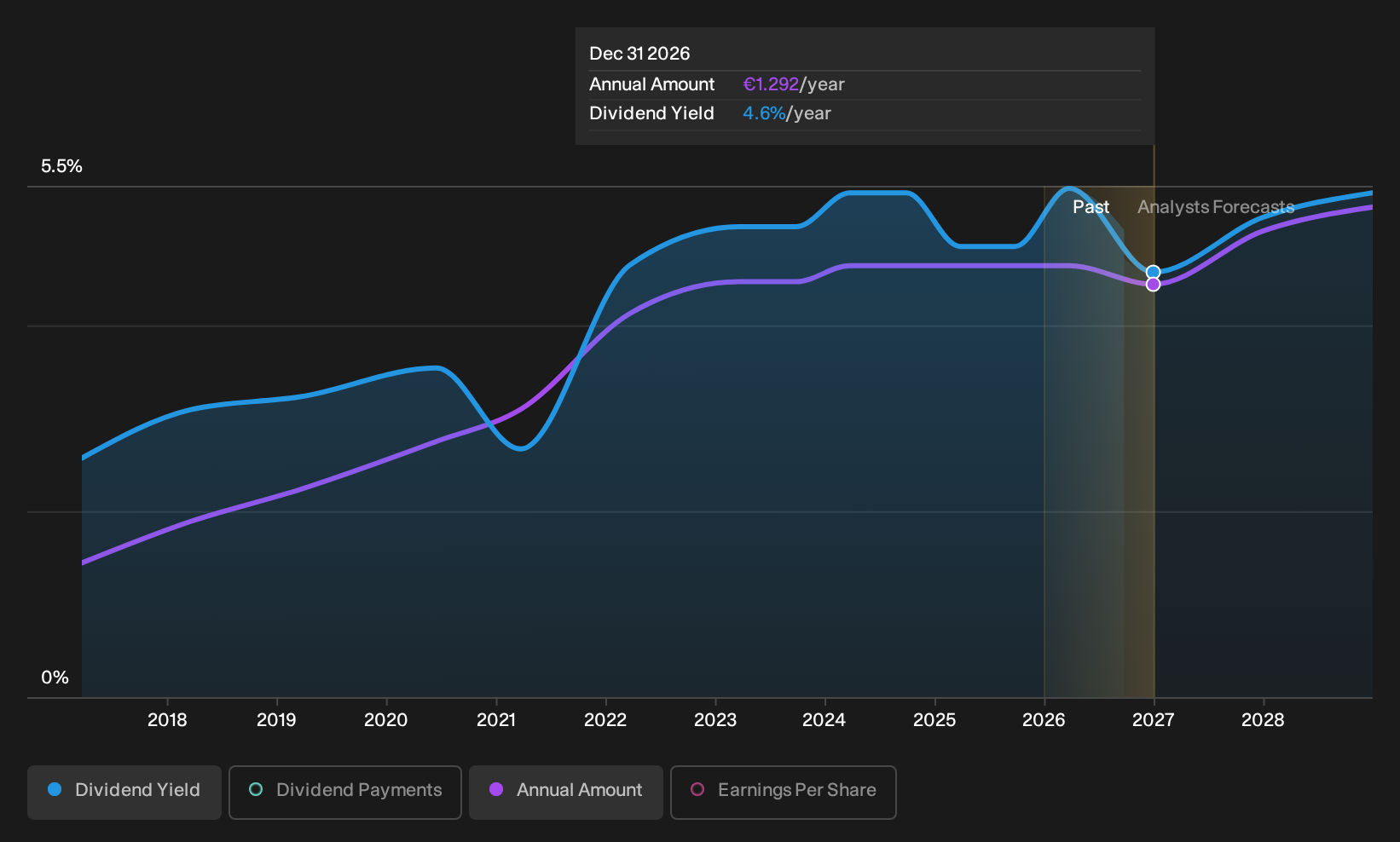Click the blue Dividend Yield legend dot
1400x842 pixels.
coord(55,790)
